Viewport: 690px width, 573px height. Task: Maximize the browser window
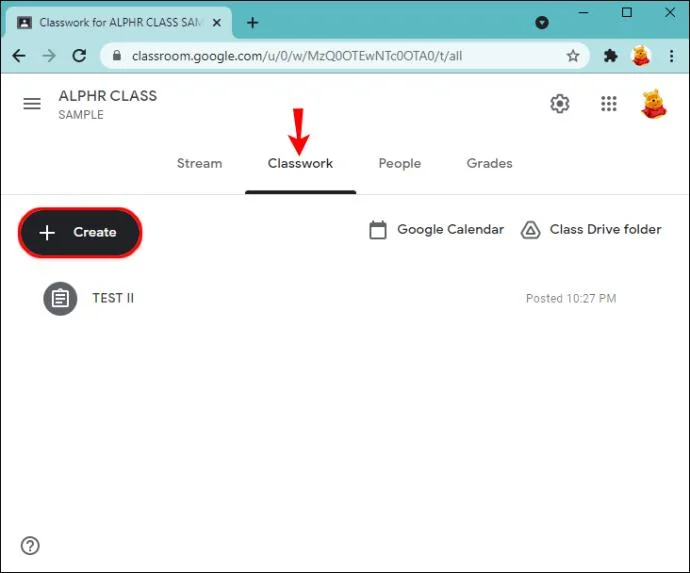627,12
